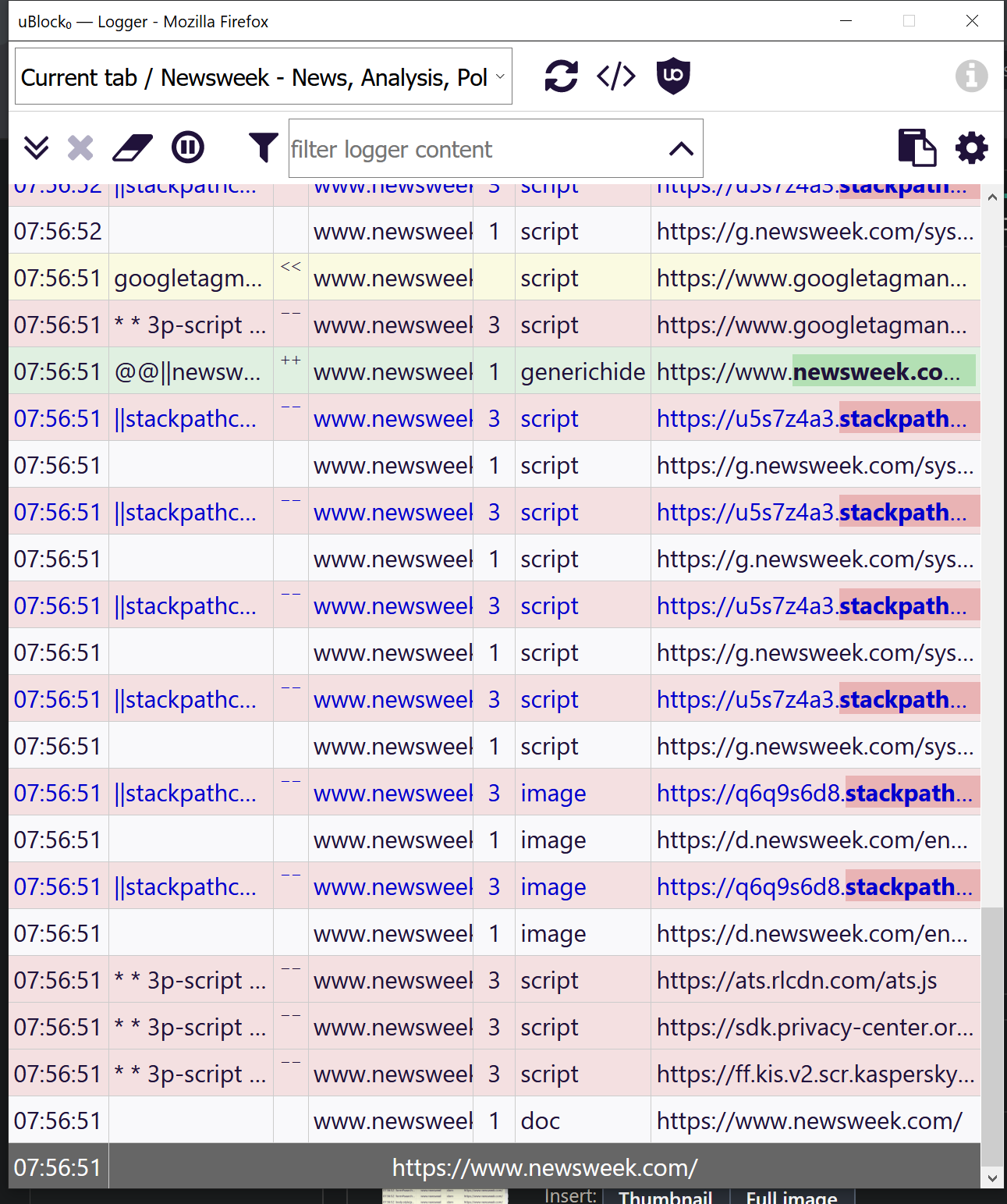
Task: Select the generichide type cell
Action: point(583,371)
